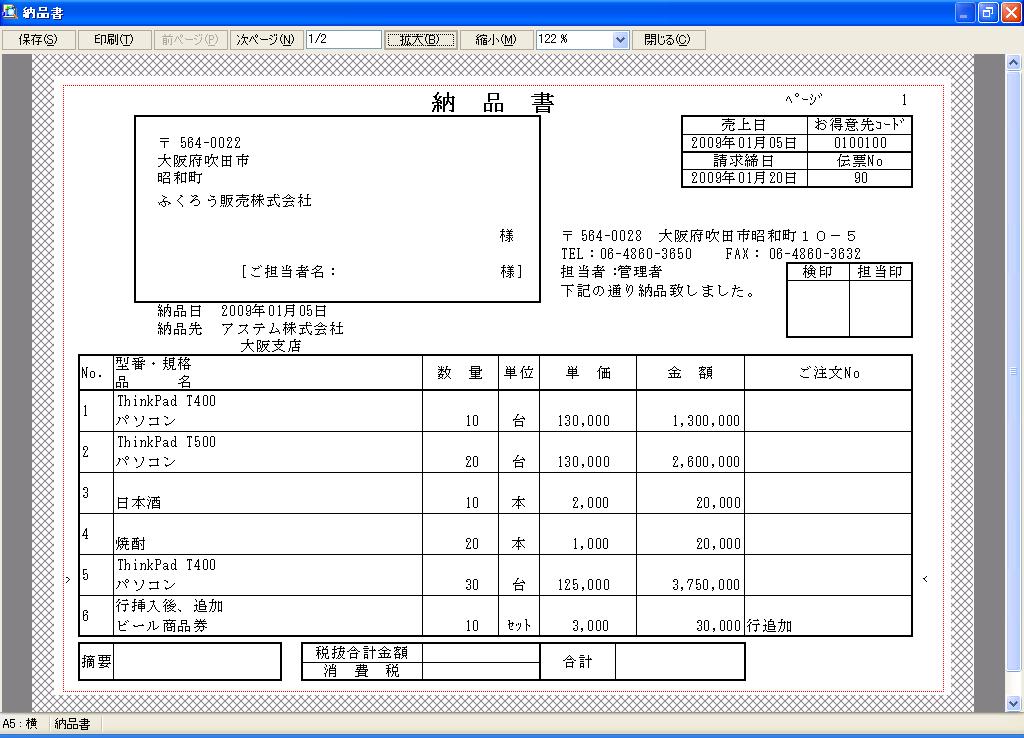The width and height of the screenshot is (1024, 738).
Task: Click the 縮小(M) zoom out button
Action: coord(496,40)
